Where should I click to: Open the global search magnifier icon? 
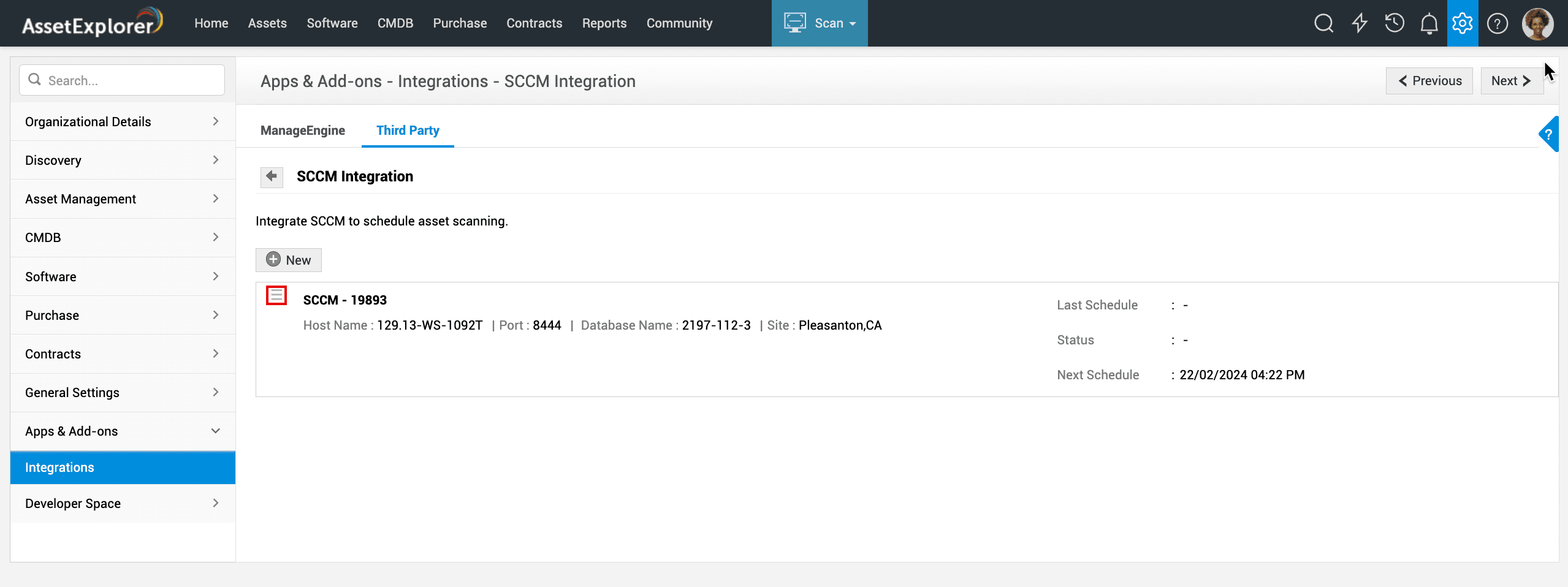(1323, 23)
